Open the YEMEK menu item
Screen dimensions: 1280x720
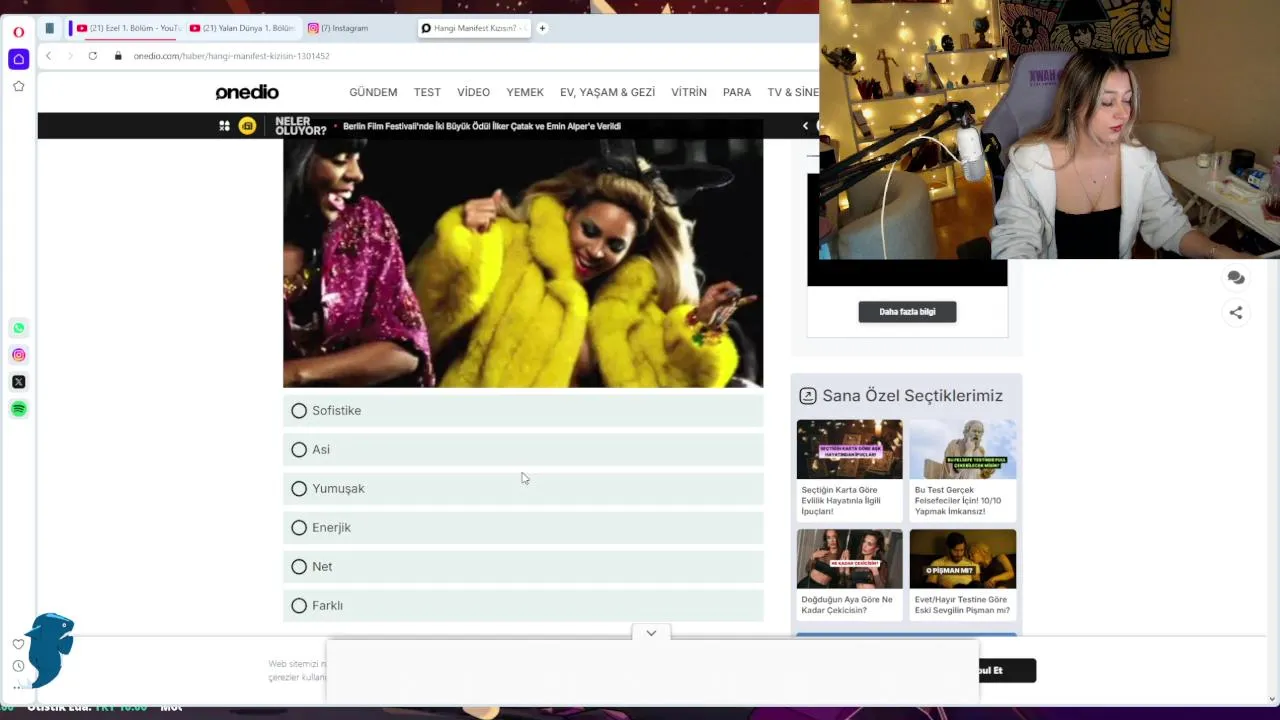point(525,92)
